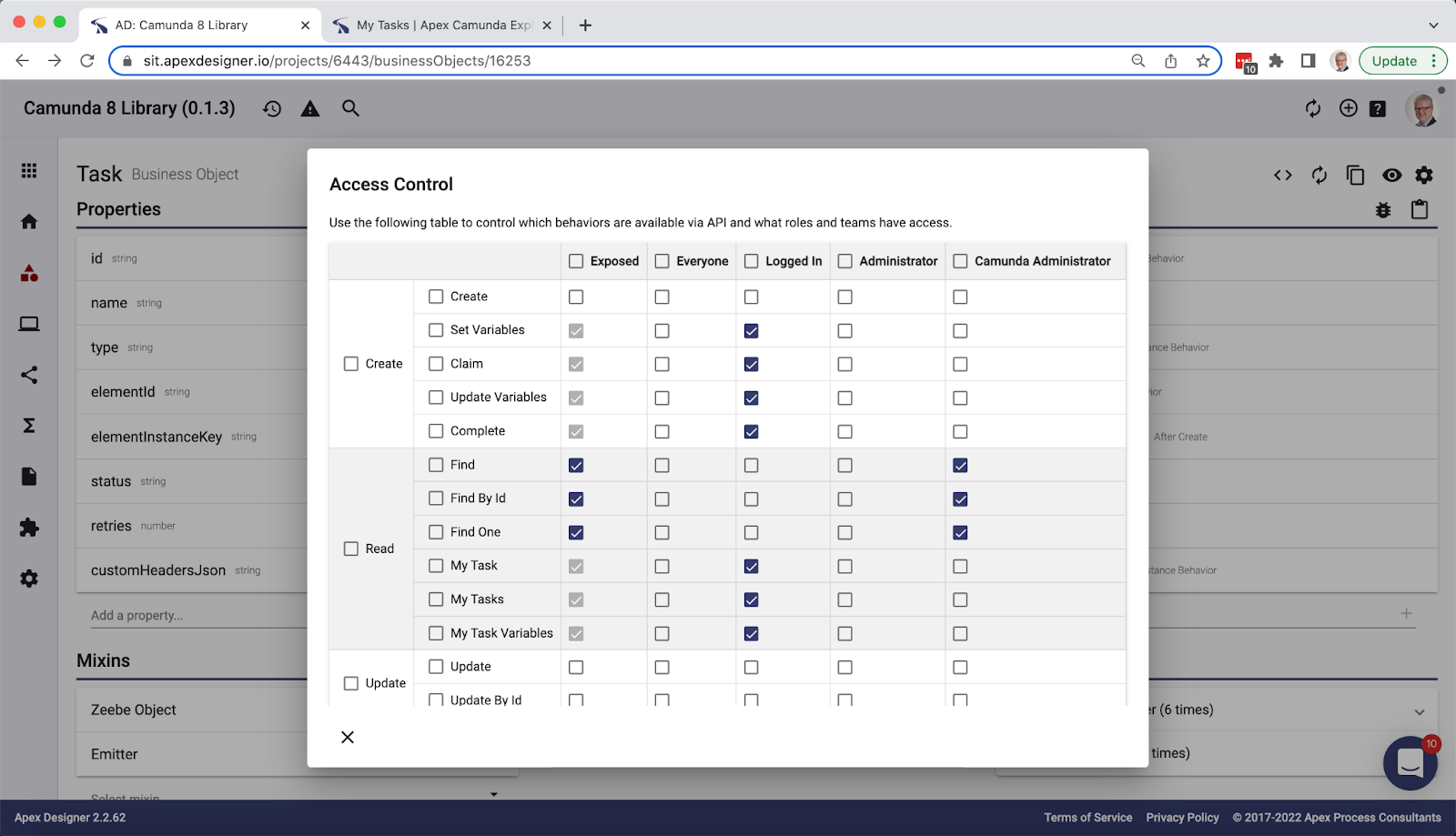1456x836 pixels.
Task: Check Administrator for Find One row
Action: (x=844, y=532)
